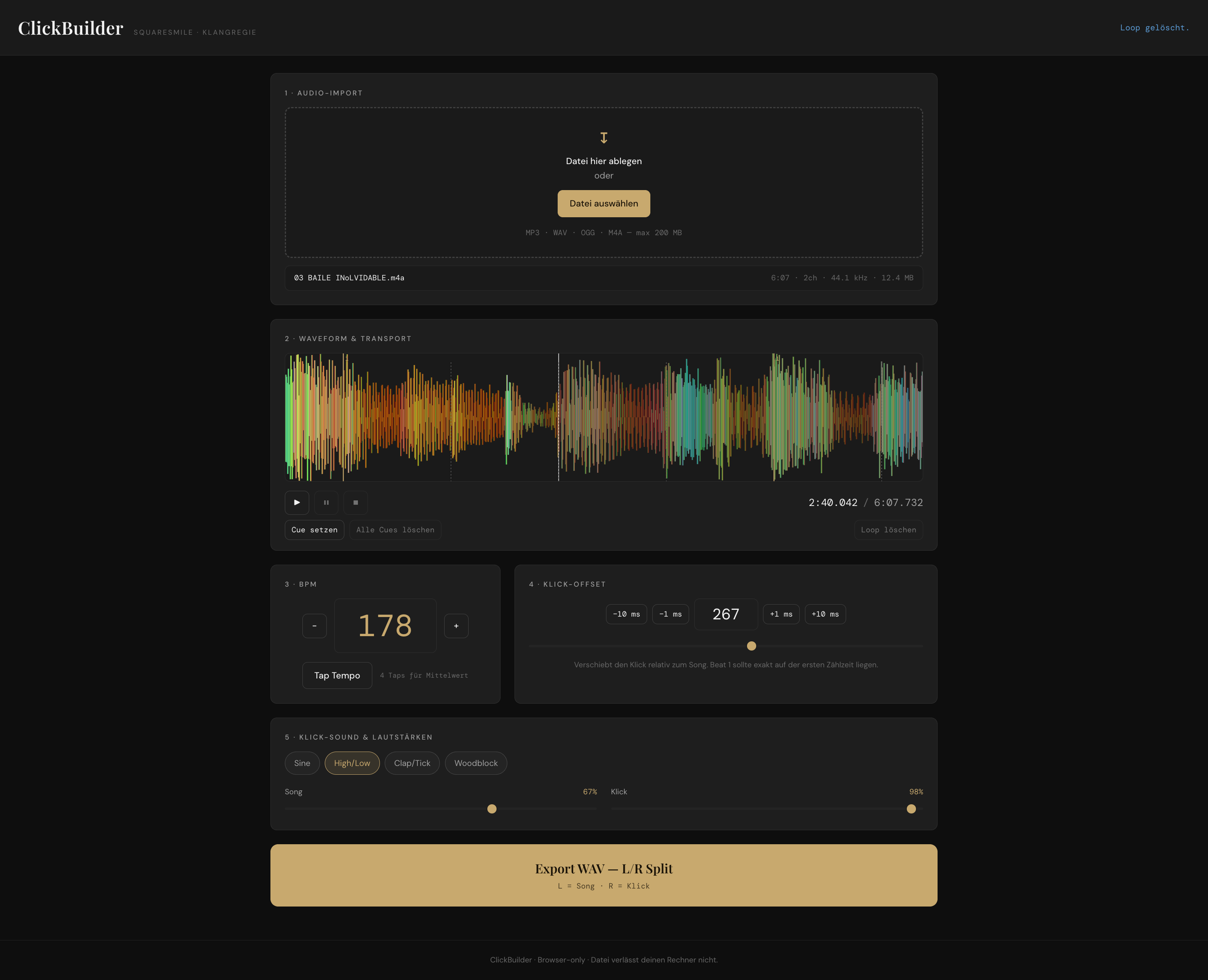This screenshot has height=980, width=1208.
Task: Click the Song volume 67% value
Action: coord(590,792)
